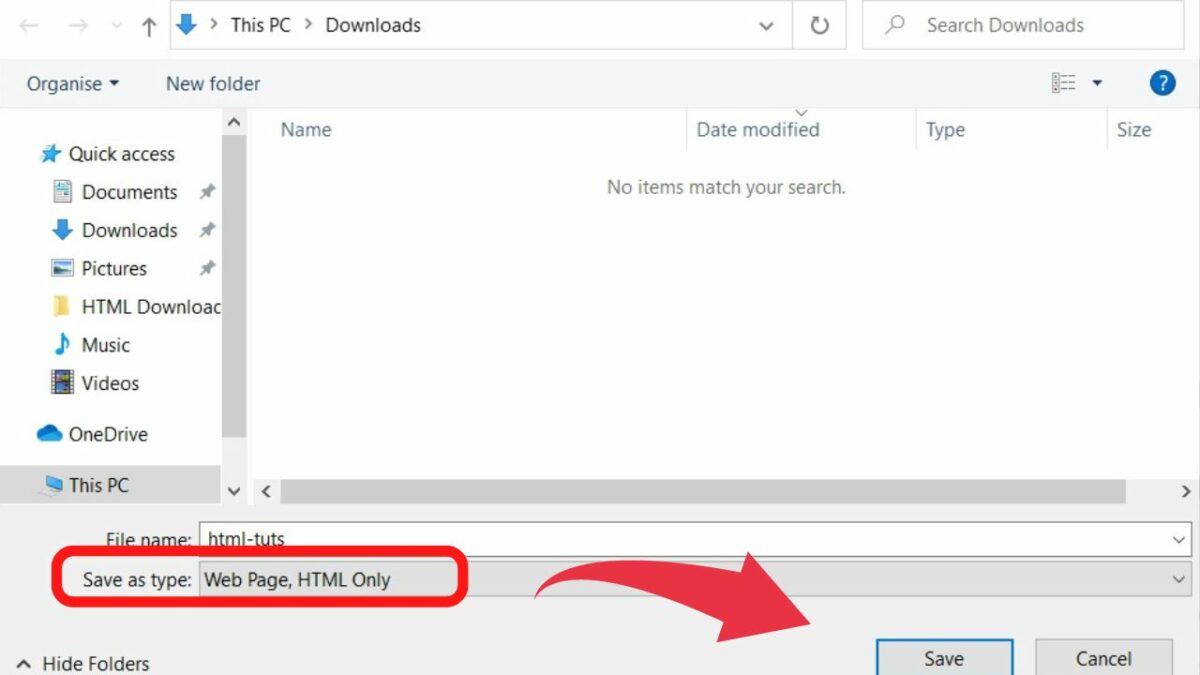Select the OneDrive cloud icon
This screenshot has width=1200, height=675.
[x=49, y=434]
